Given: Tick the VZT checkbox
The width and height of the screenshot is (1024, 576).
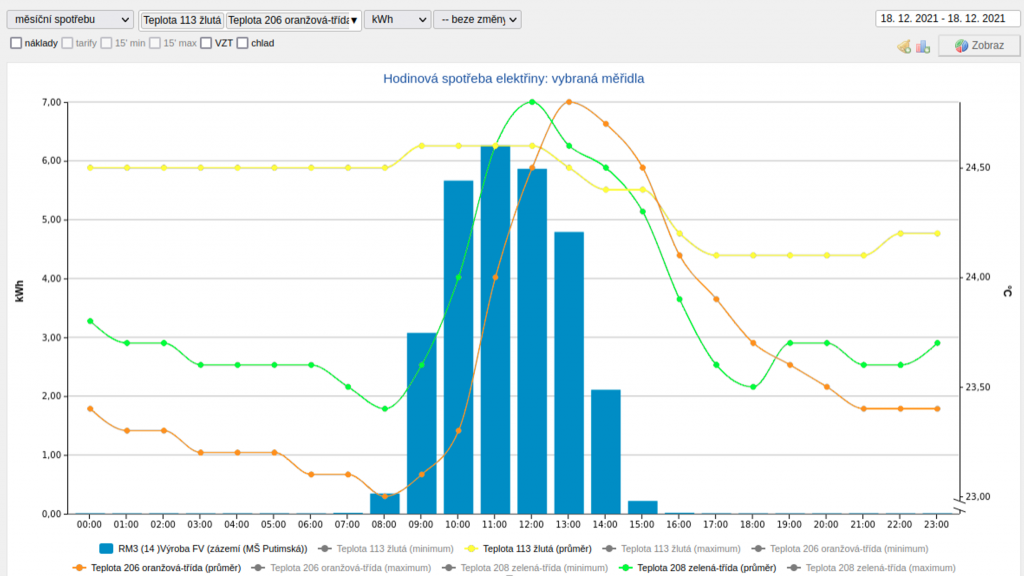Looking at the screenshot, I should (206, 43).
